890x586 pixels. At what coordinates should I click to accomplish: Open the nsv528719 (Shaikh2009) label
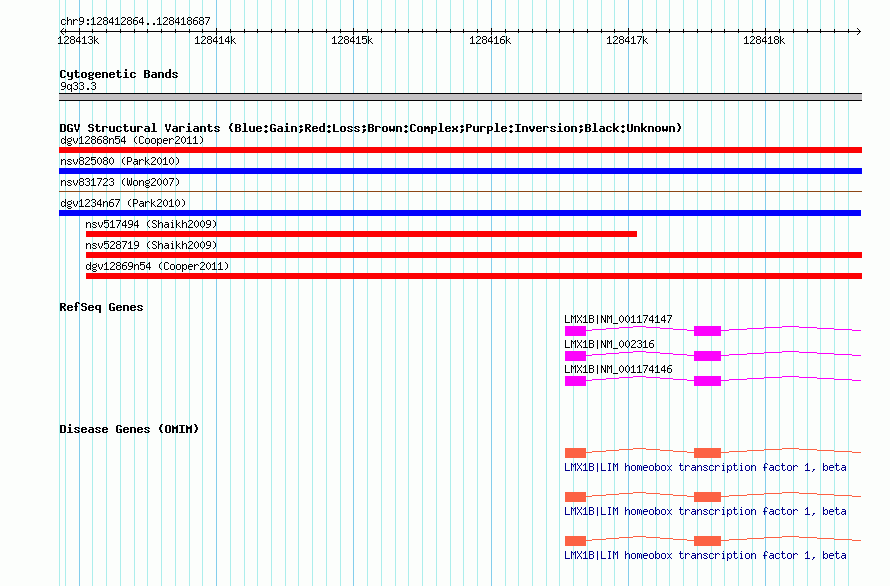pyautogui.click(x=151, y=245)
